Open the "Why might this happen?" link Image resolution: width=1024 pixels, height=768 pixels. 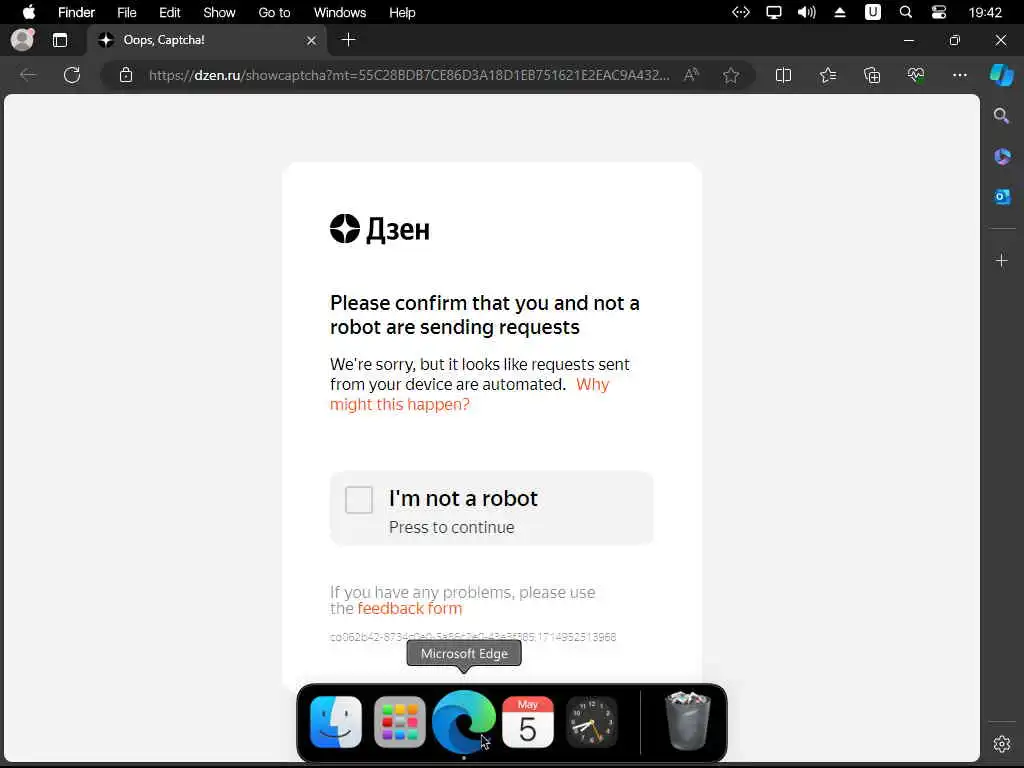tap(470, 394)
